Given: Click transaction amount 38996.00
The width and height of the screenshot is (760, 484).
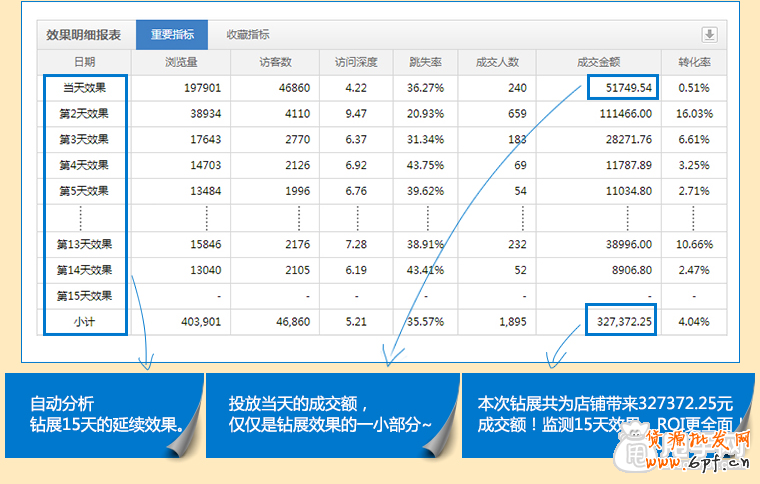Looking at the screenshot, I should pyautogui.click(x=629, y=244).
